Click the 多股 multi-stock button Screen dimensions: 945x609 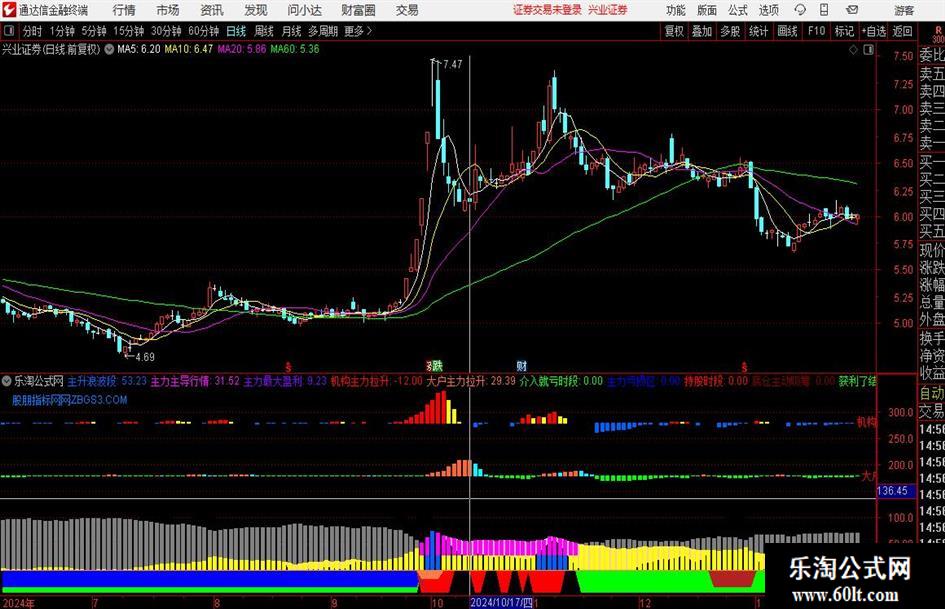(730, 31)
